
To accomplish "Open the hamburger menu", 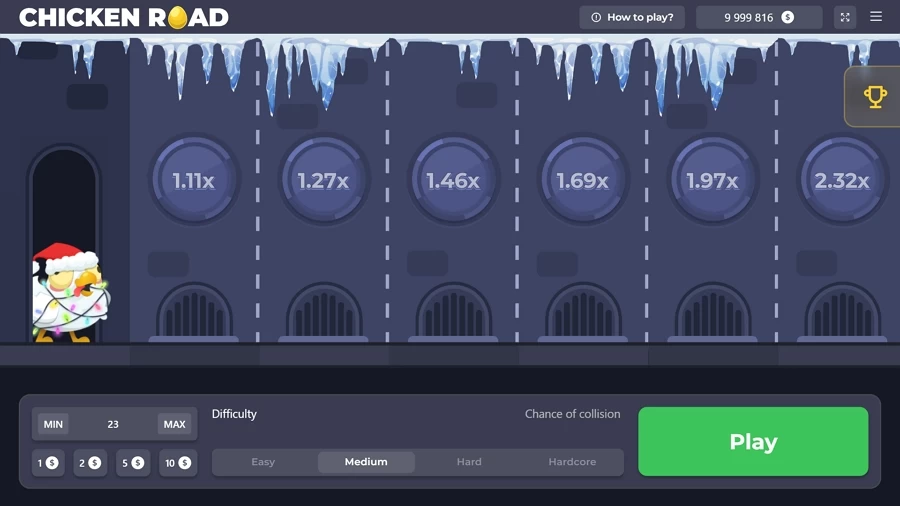I will click(x=876, y=17).
